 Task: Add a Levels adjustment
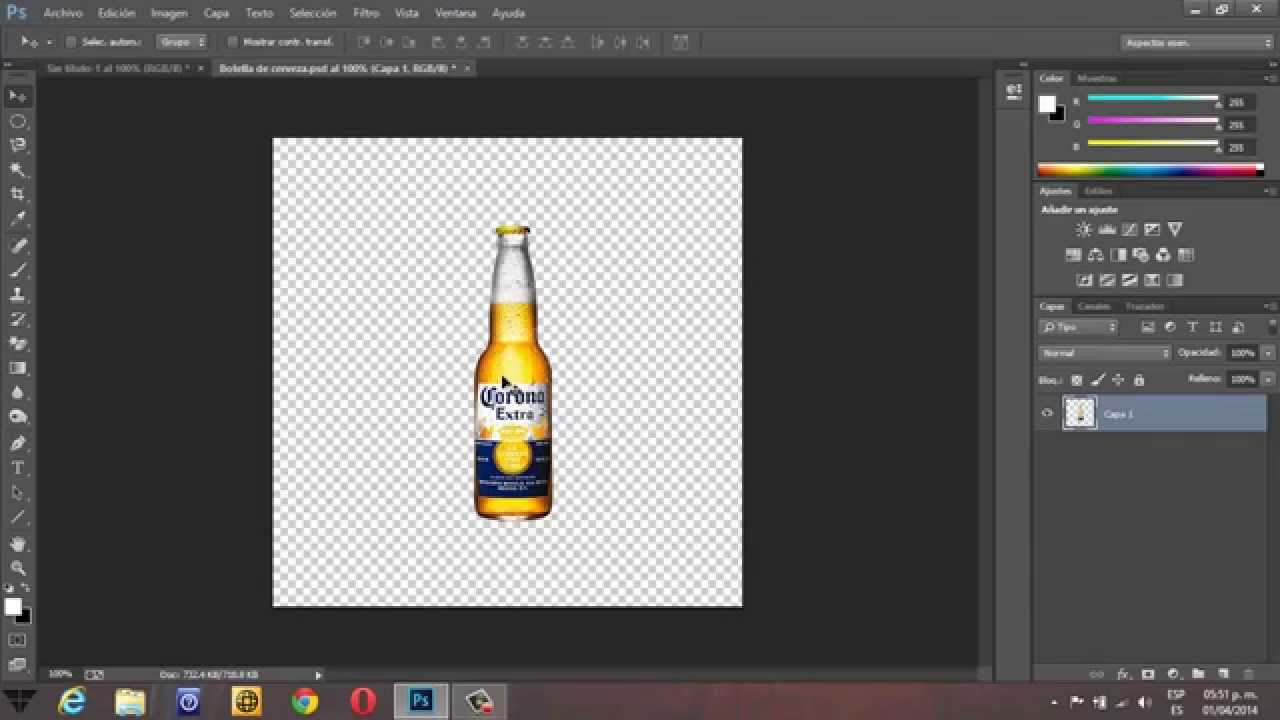pos(1106,230)
